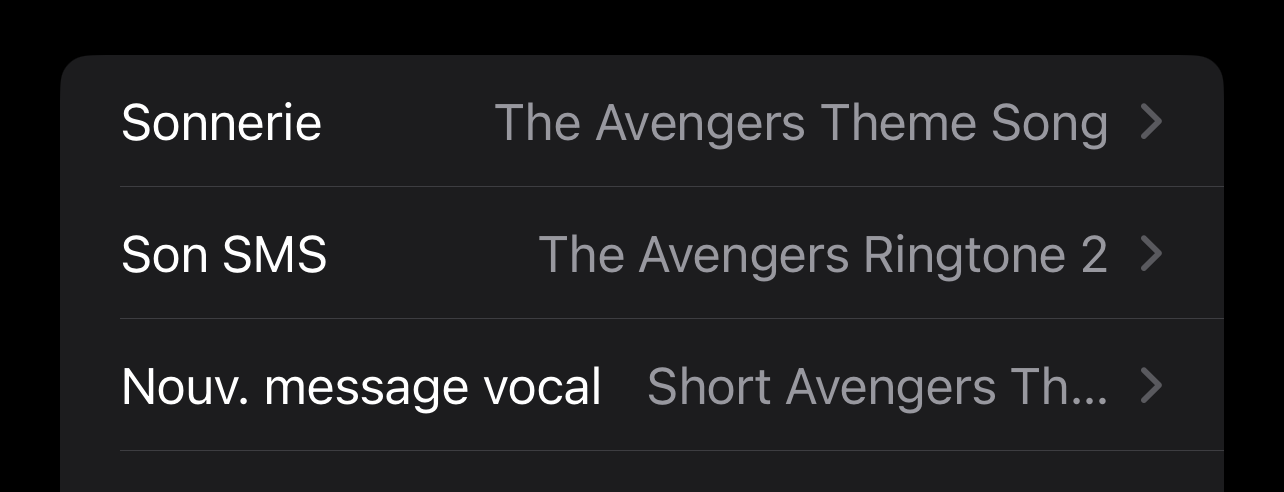The image size is (1284, 492).
Task: Change the new voicemail sound Short Avengers
Action: [x=877, y=386]
